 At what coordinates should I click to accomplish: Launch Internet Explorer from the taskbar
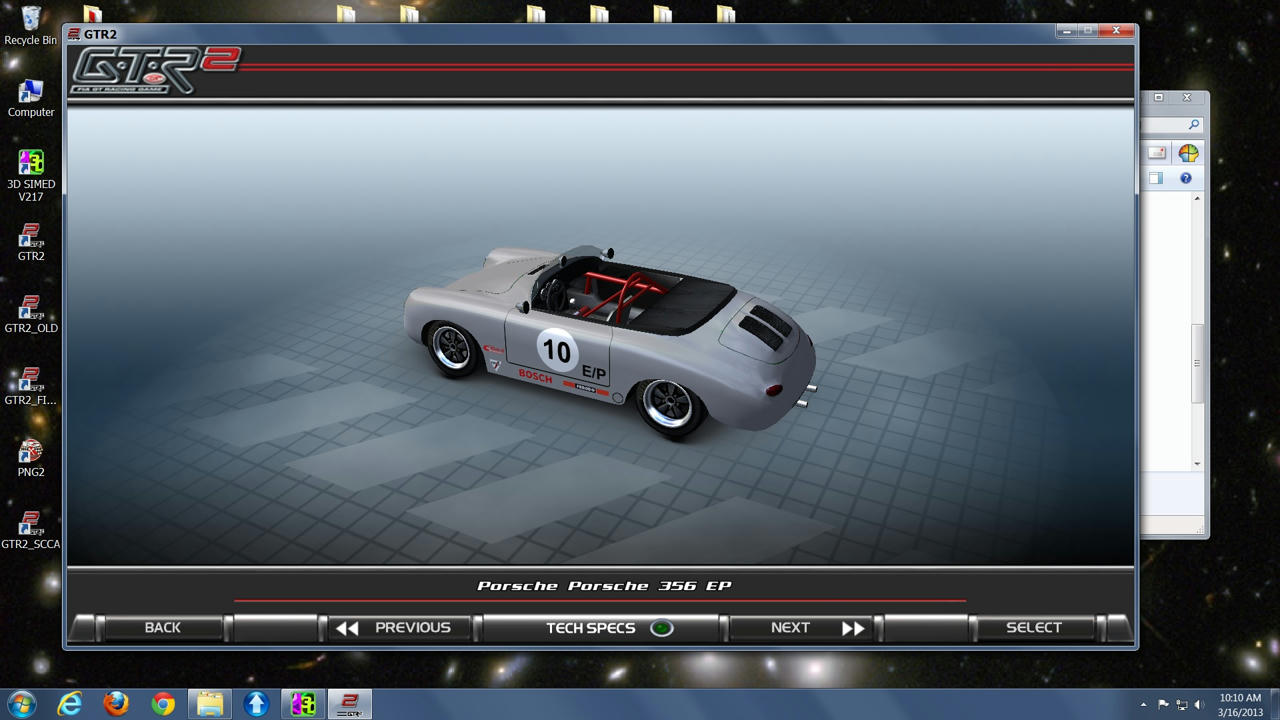tap(69, 704)
